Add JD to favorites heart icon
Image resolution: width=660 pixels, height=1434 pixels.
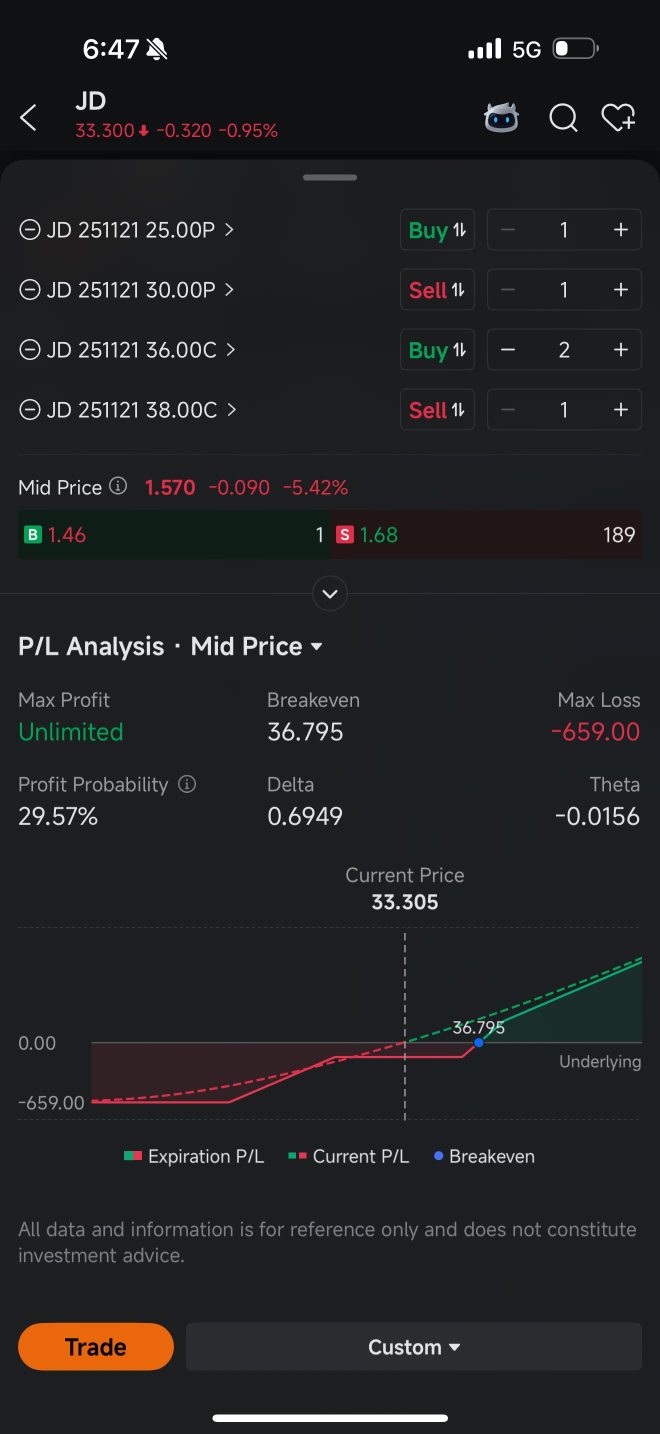[x=618, y=118]
